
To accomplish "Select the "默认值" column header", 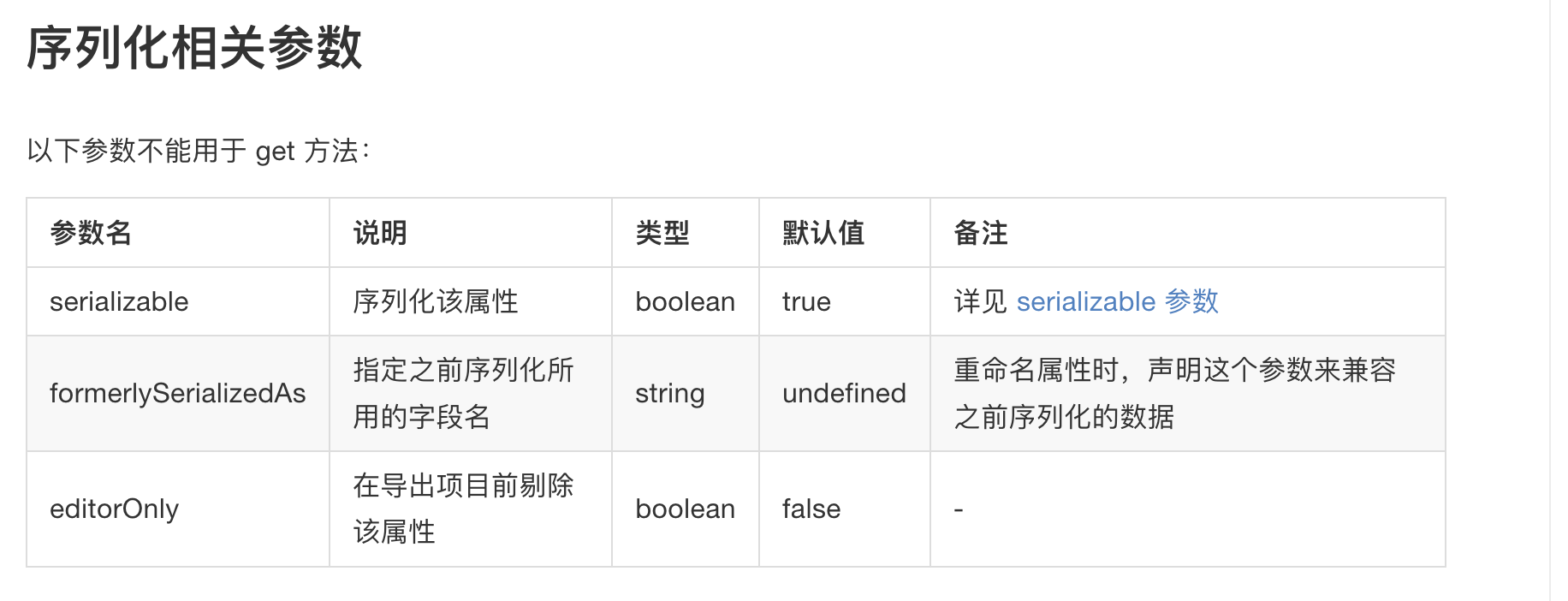I will (823, 233).
